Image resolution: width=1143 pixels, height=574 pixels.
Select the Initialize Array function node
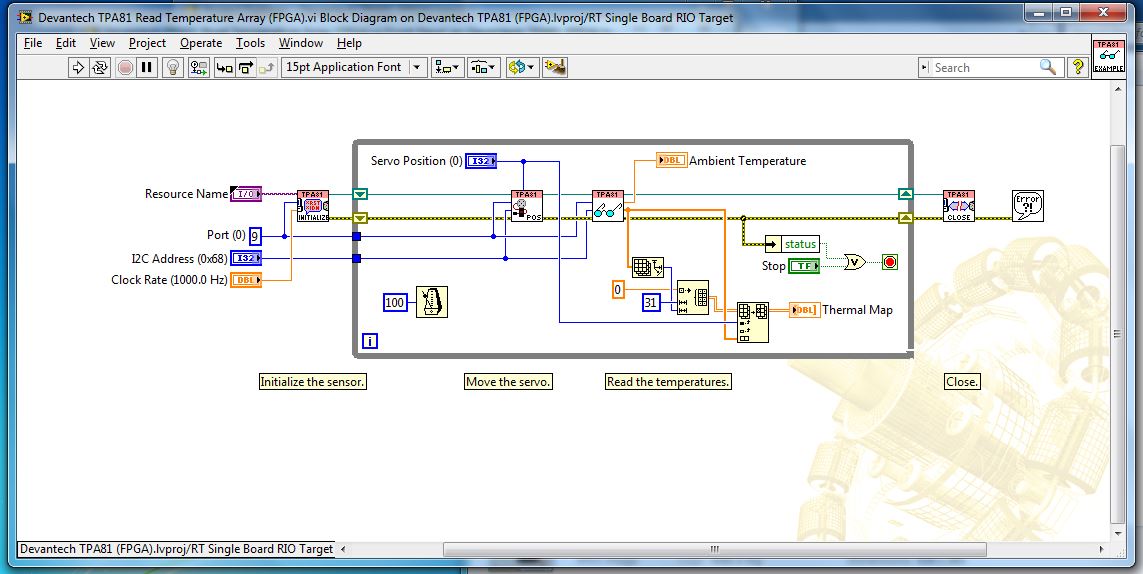tap(693, 298)
